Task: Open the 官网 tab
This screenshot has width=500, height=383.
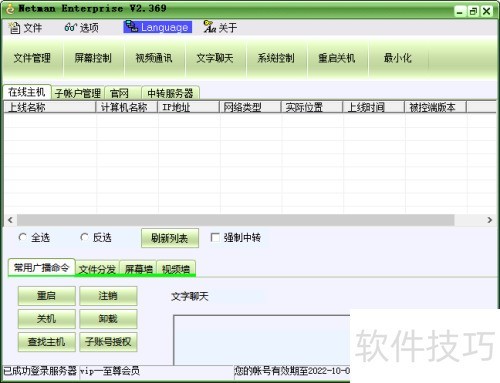Action: (x=123, y=93)
